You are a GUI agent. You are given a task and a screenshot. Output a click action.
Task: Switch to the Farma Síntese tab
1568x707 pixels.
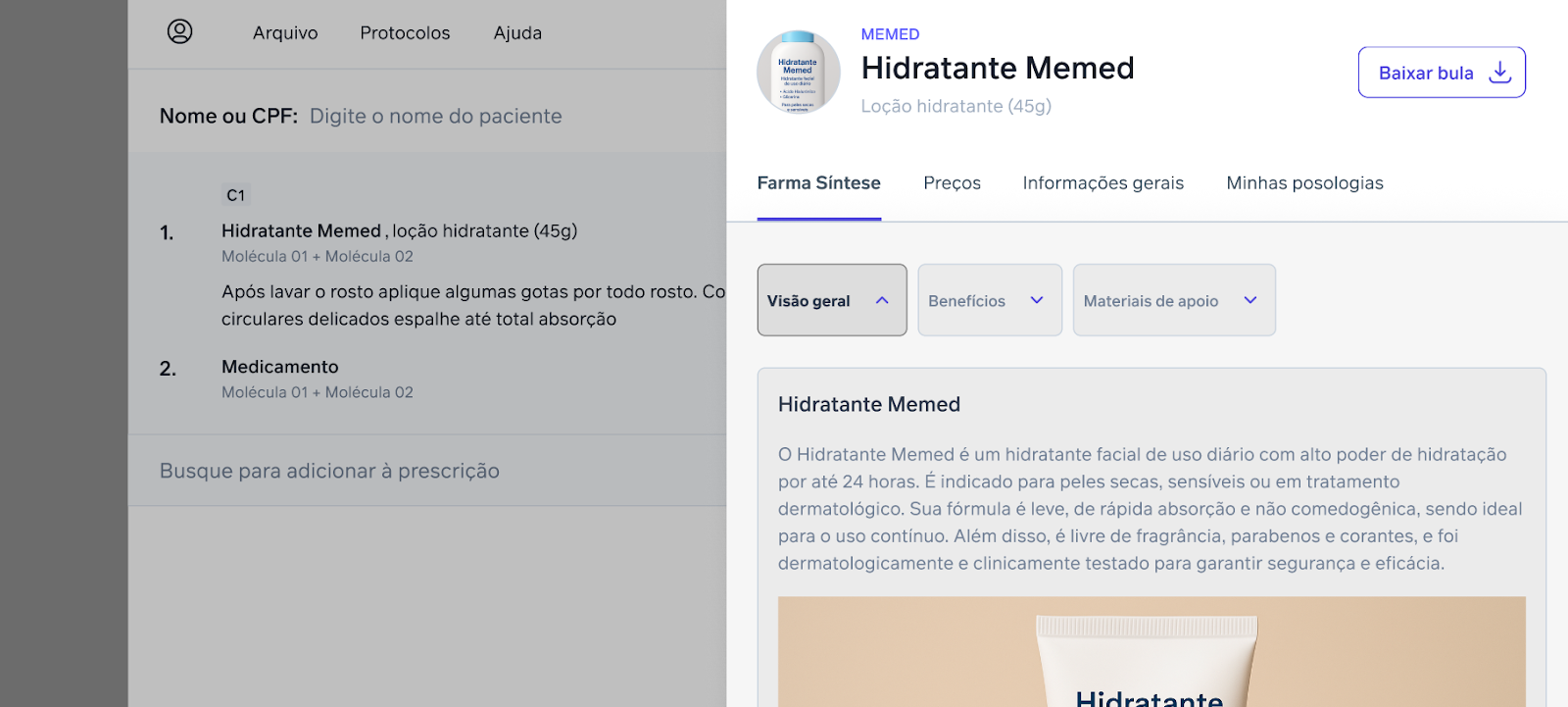coord(819,183)
